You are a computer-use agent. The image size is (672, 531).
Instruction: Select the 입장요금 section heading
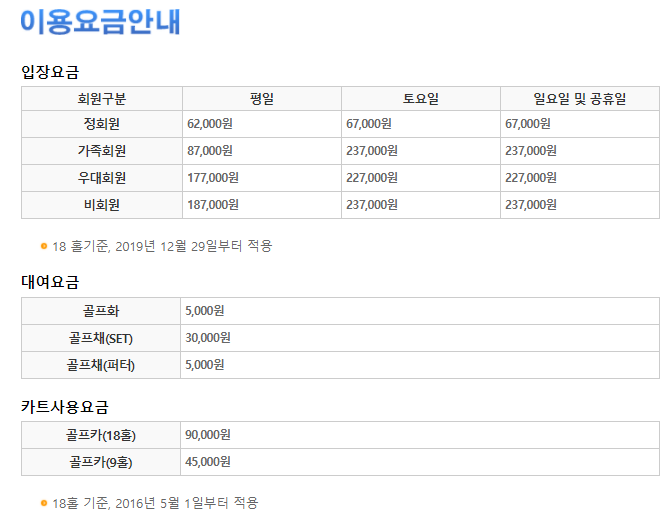point(50,72)
